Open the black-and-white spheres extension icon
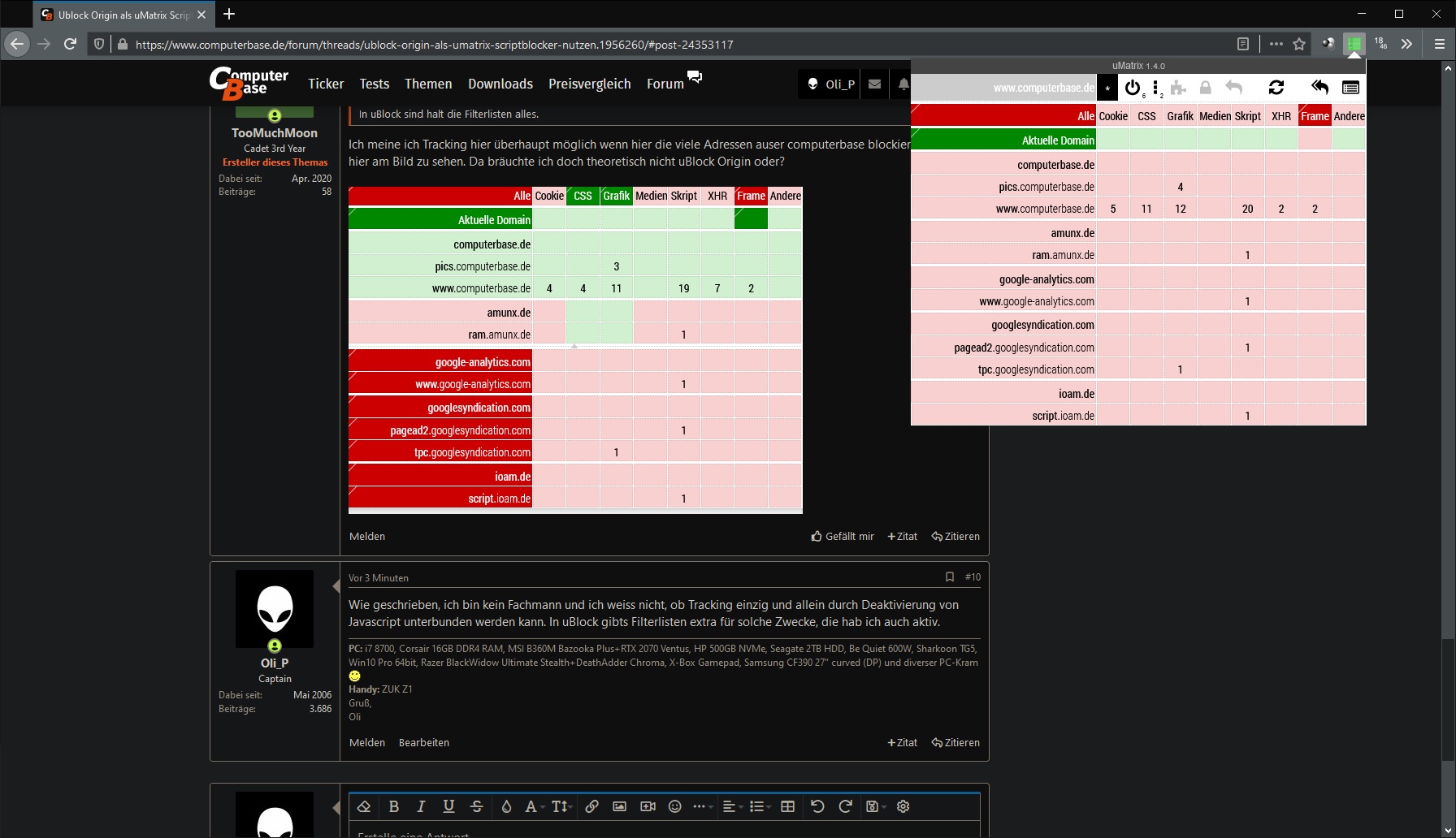The height and width of the screenshot is (838, 1456). pyautogui.click(x=1328, y=44)
